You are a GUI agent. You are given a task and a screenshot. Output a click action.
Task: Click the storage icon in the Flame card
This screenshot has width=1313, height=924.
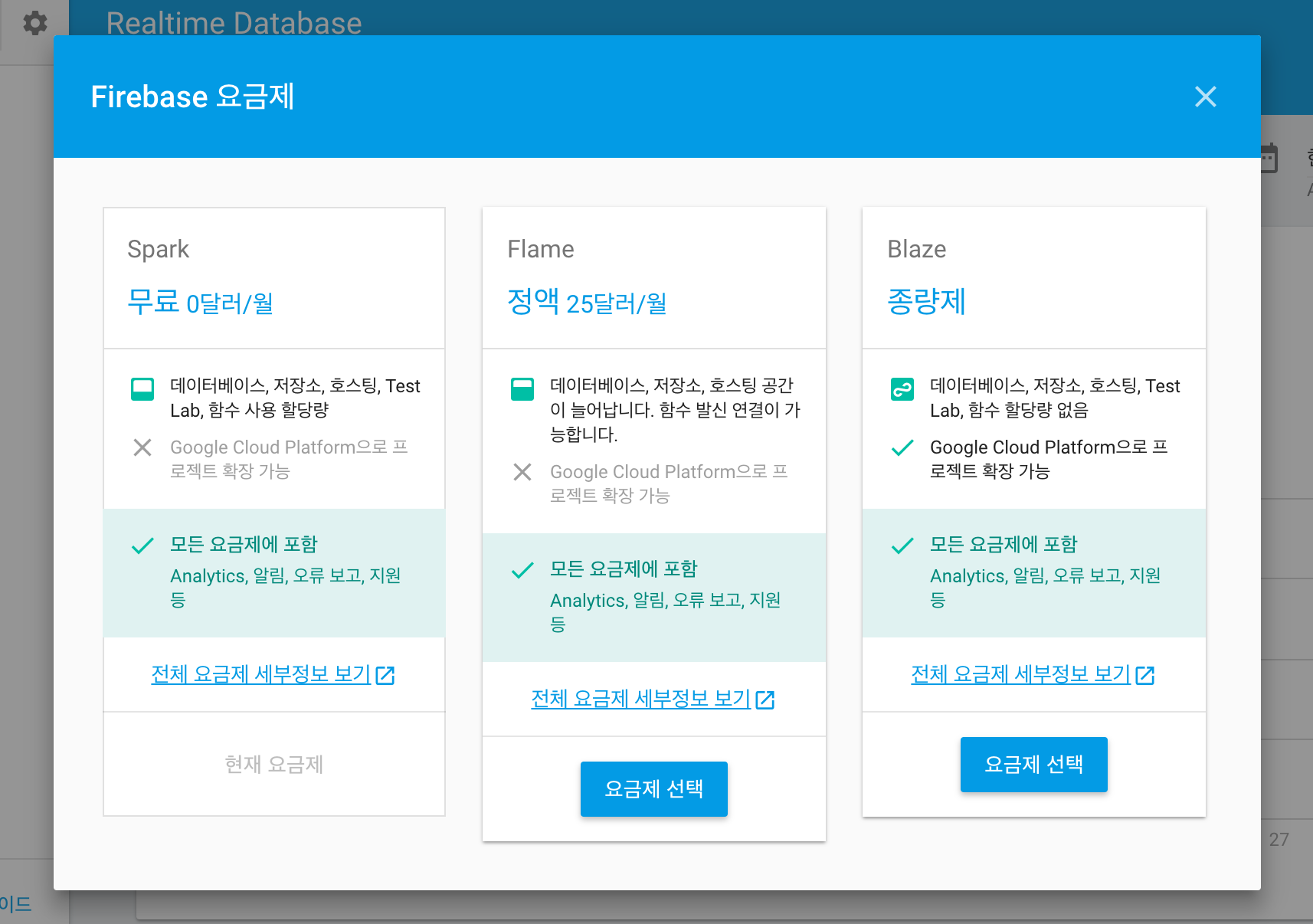pos(522,389)
